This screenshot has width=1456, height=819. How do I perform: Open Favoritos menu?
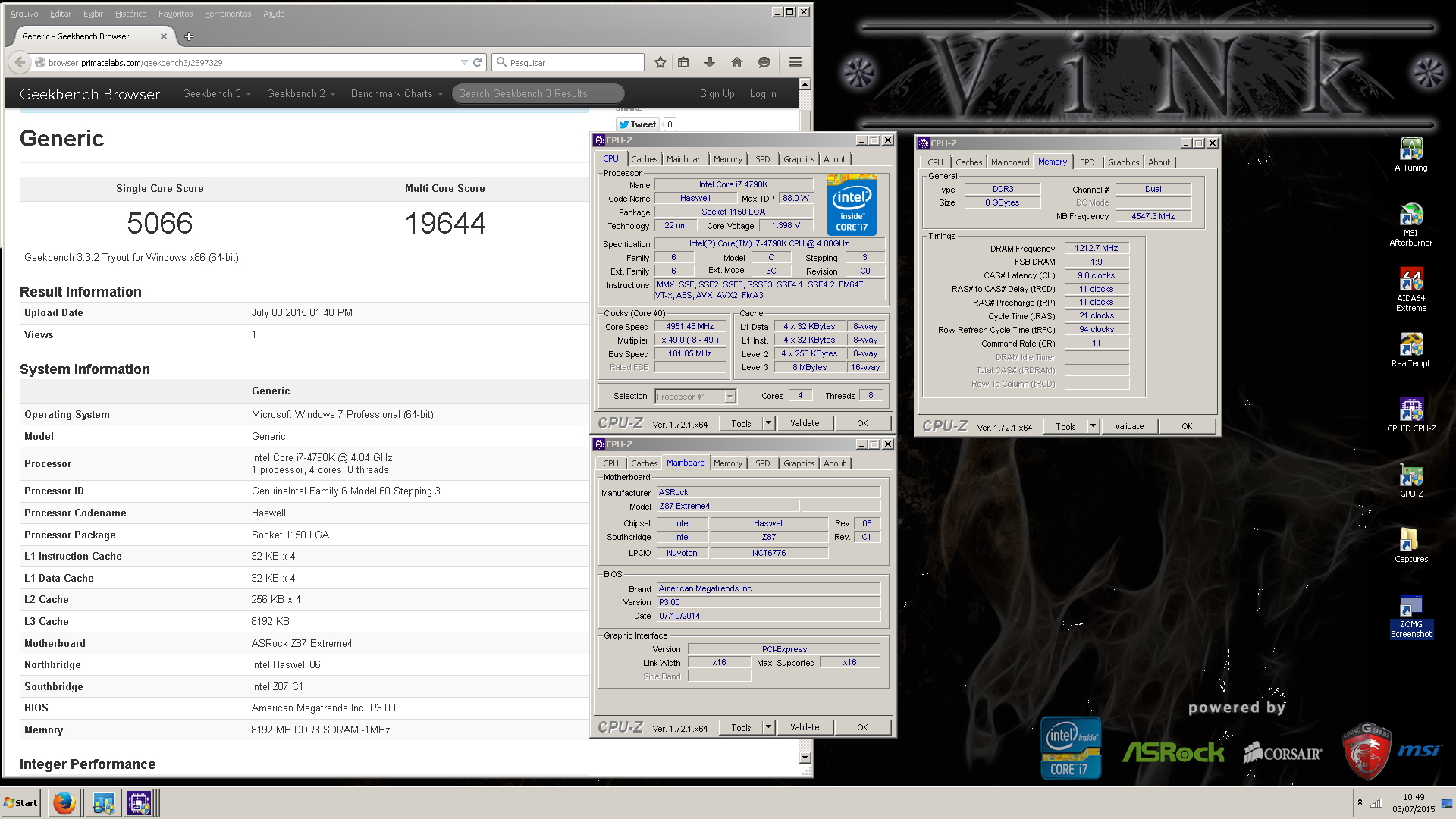175,14
